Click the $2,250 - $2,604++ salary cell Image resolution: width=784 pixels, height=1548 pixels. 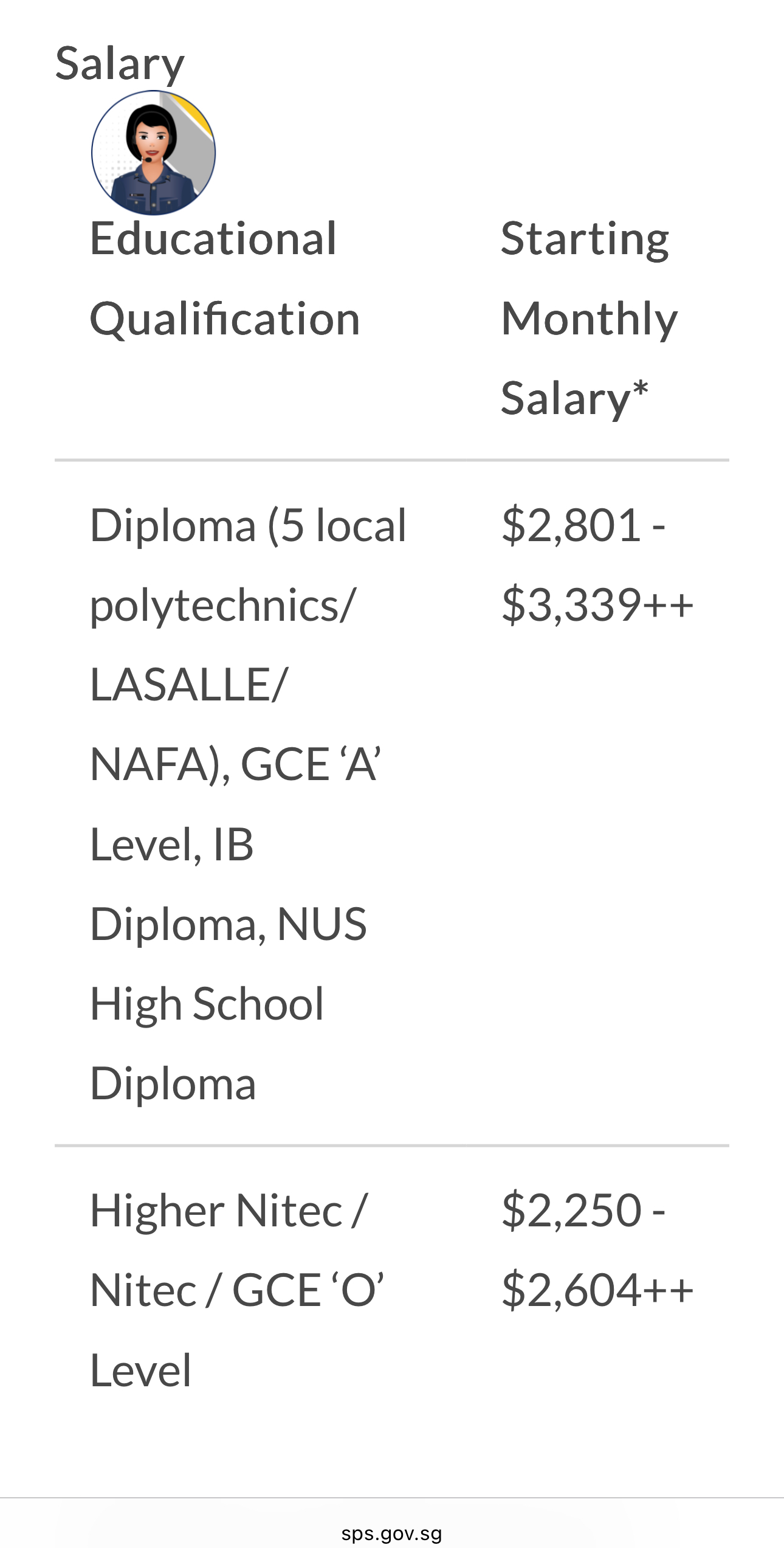pyautogui.click(x=597, y=1250)
